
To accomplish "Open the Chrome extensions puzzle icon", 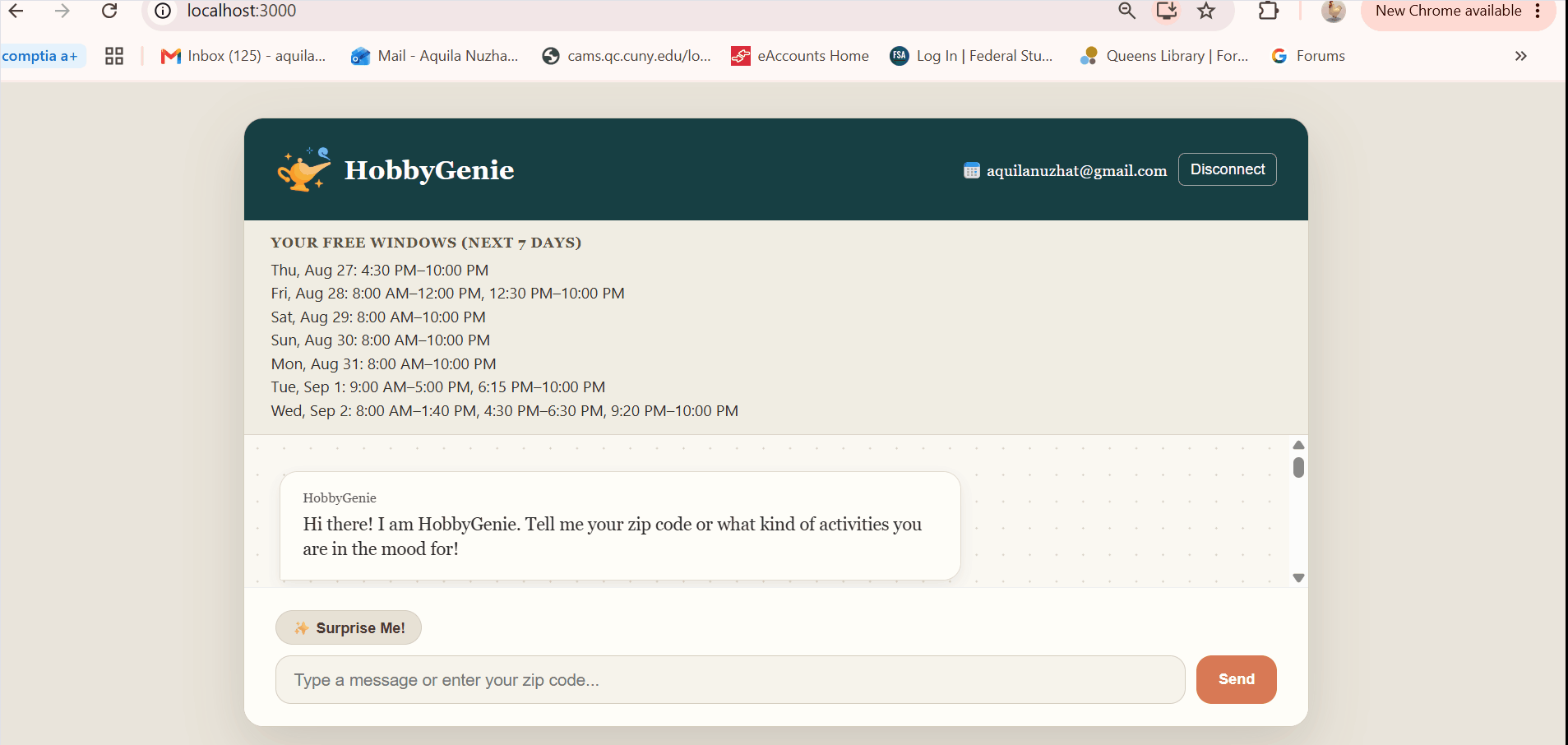I will [x=1269, y=11].
